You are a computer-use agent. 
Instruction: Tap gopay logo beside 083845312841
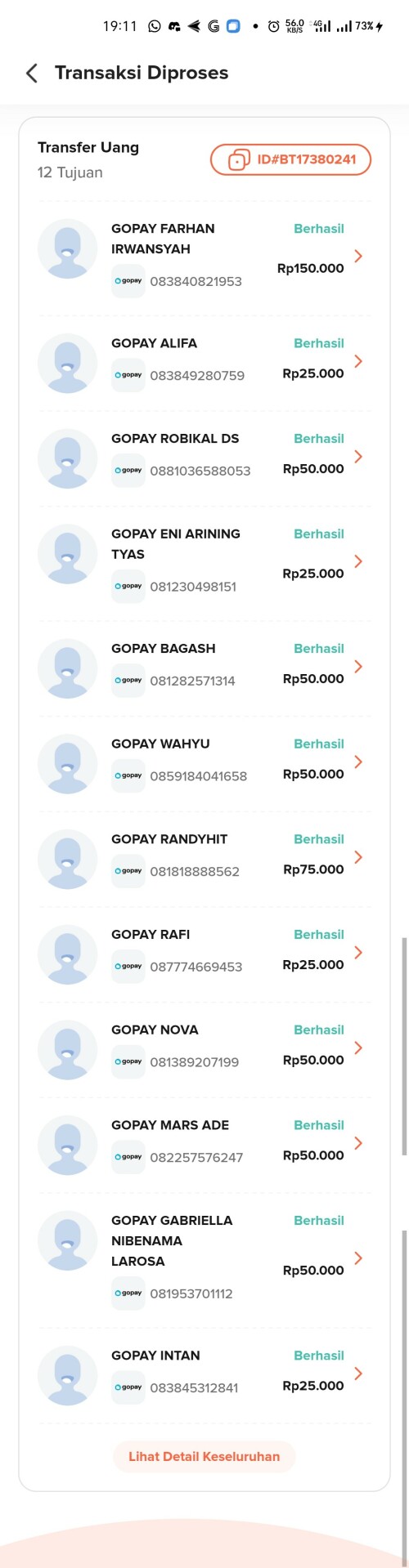coord(128,1387)
